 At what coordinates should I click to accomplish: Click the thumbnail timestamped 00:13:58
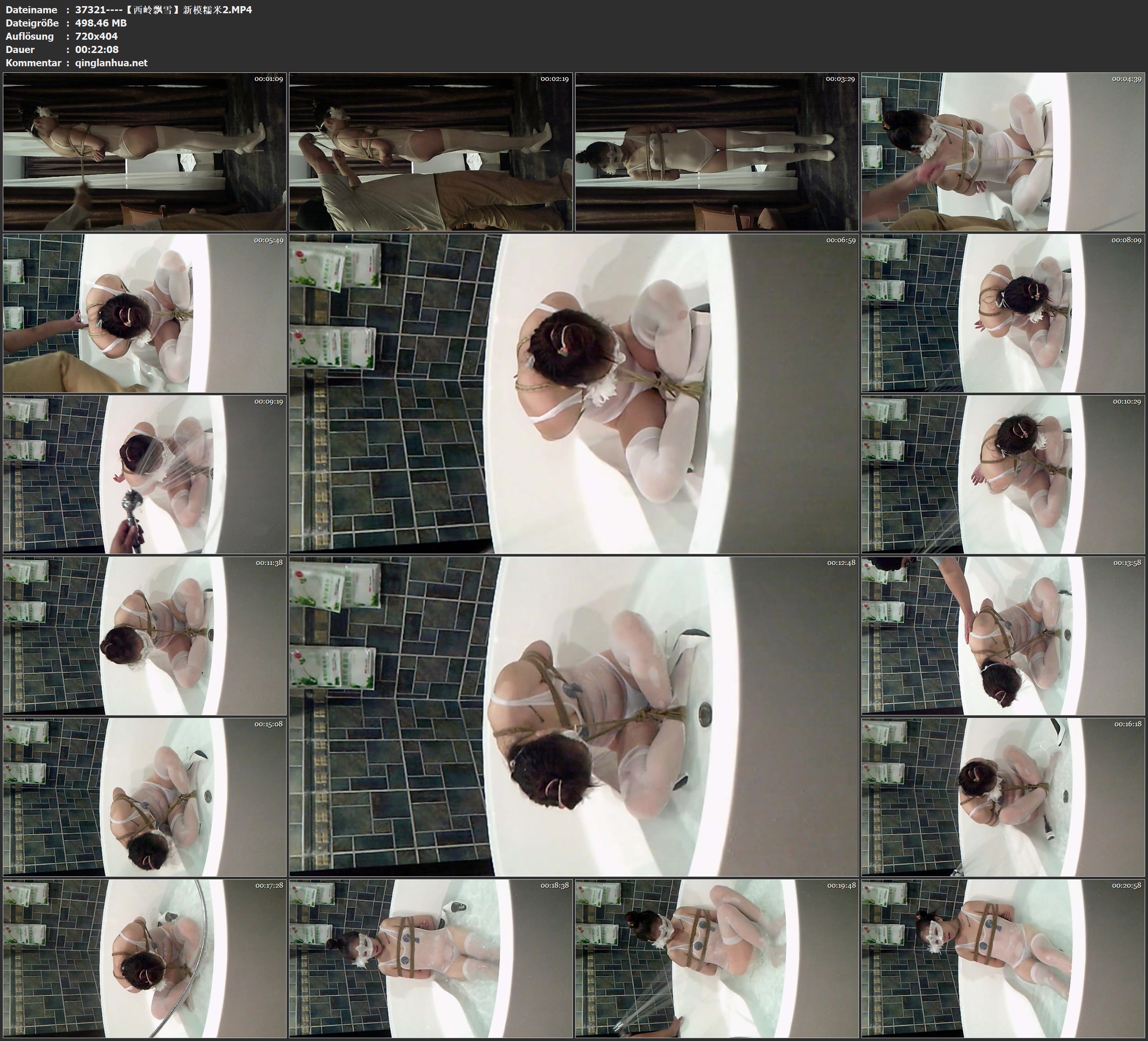click(x=1003, y=635)
